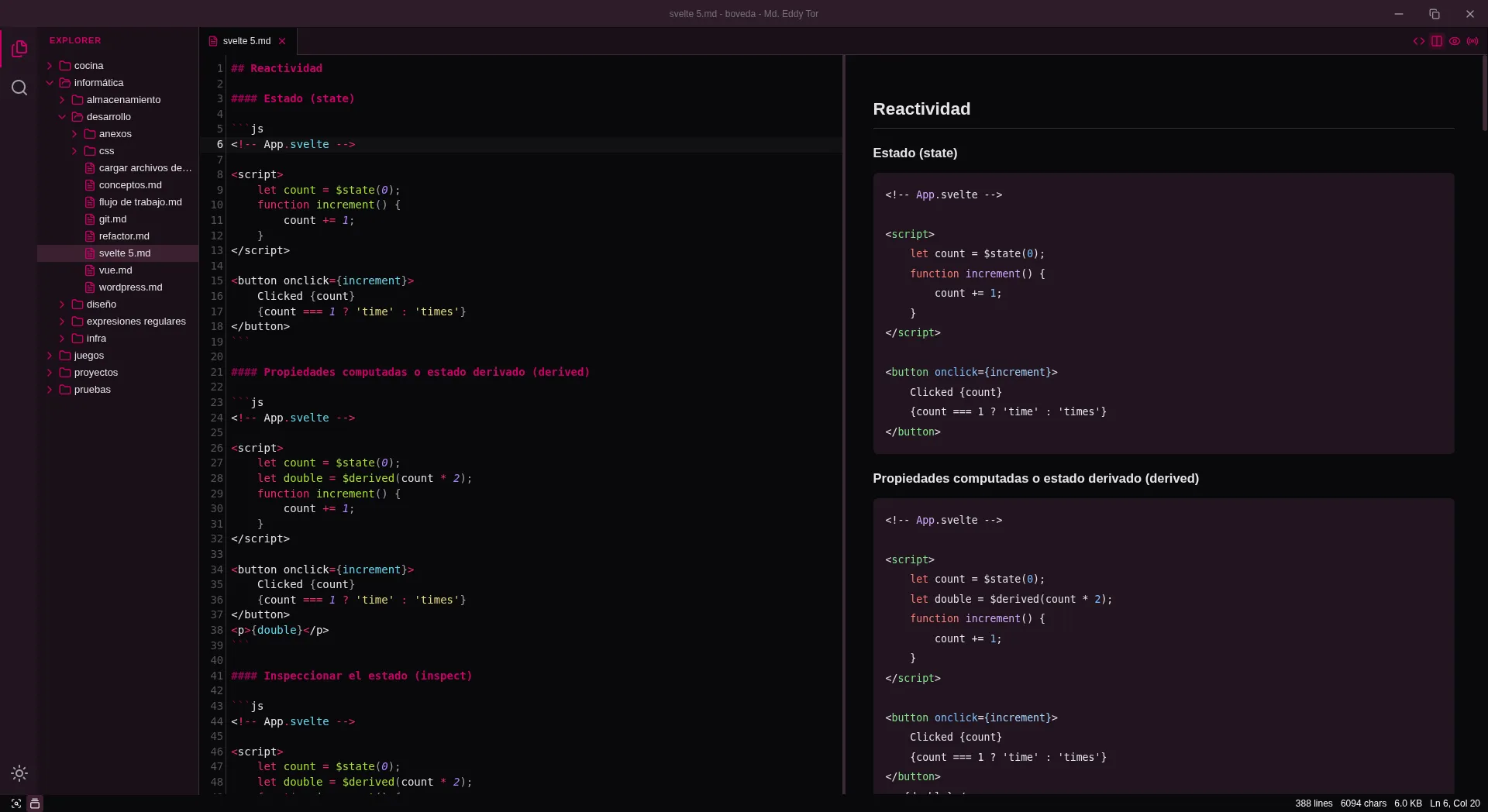
Task: Click line number 21 in the gutter
Action: (x=217, y=372)
